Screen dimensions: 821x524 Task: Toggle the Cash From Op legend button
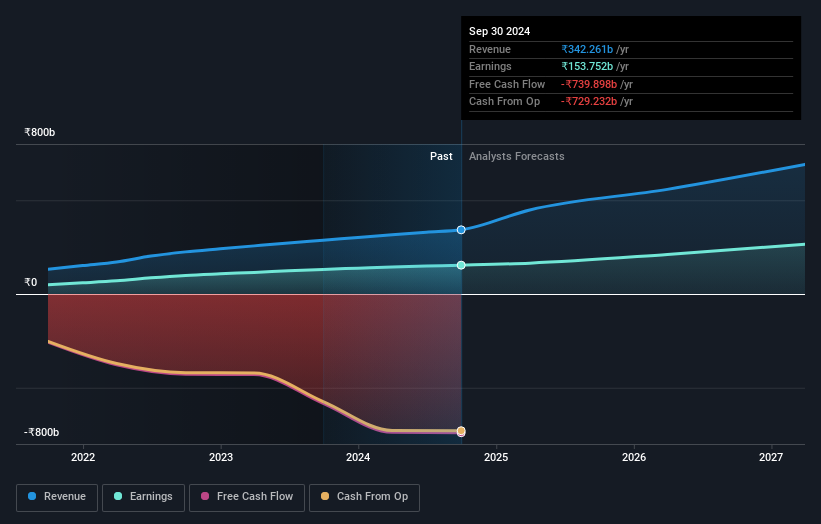364,497
